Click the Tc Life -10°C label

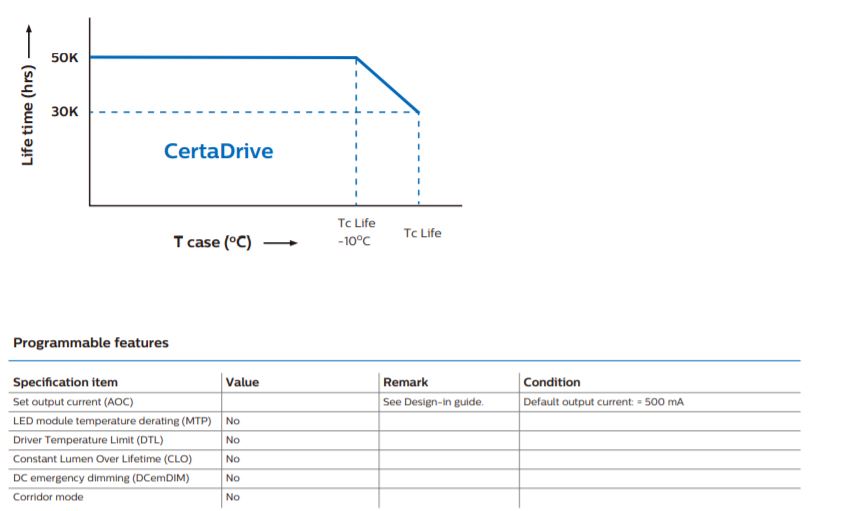(x=356, y=232)
